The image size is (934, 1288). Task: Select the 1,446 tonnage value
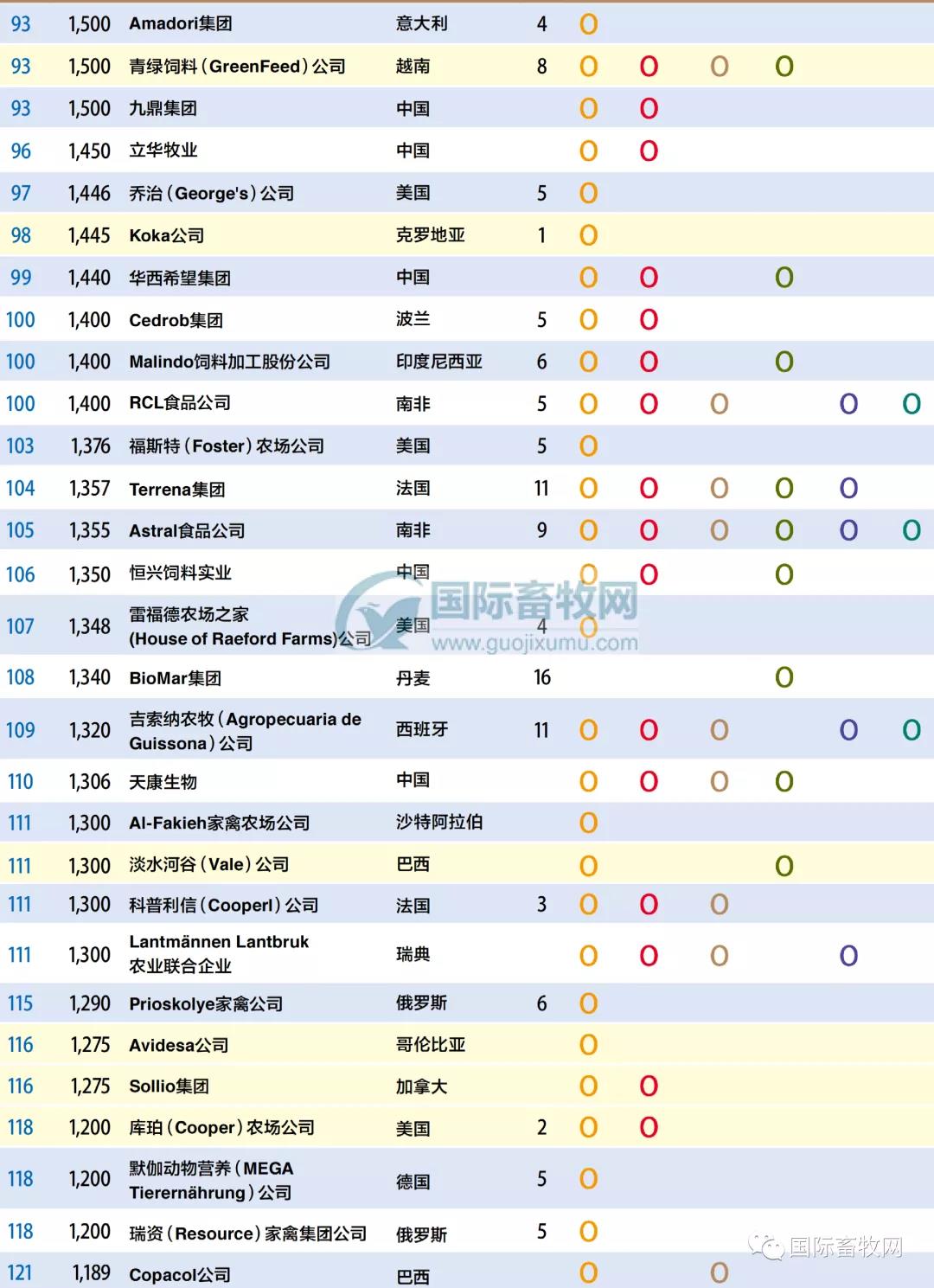tap(90, 193)
